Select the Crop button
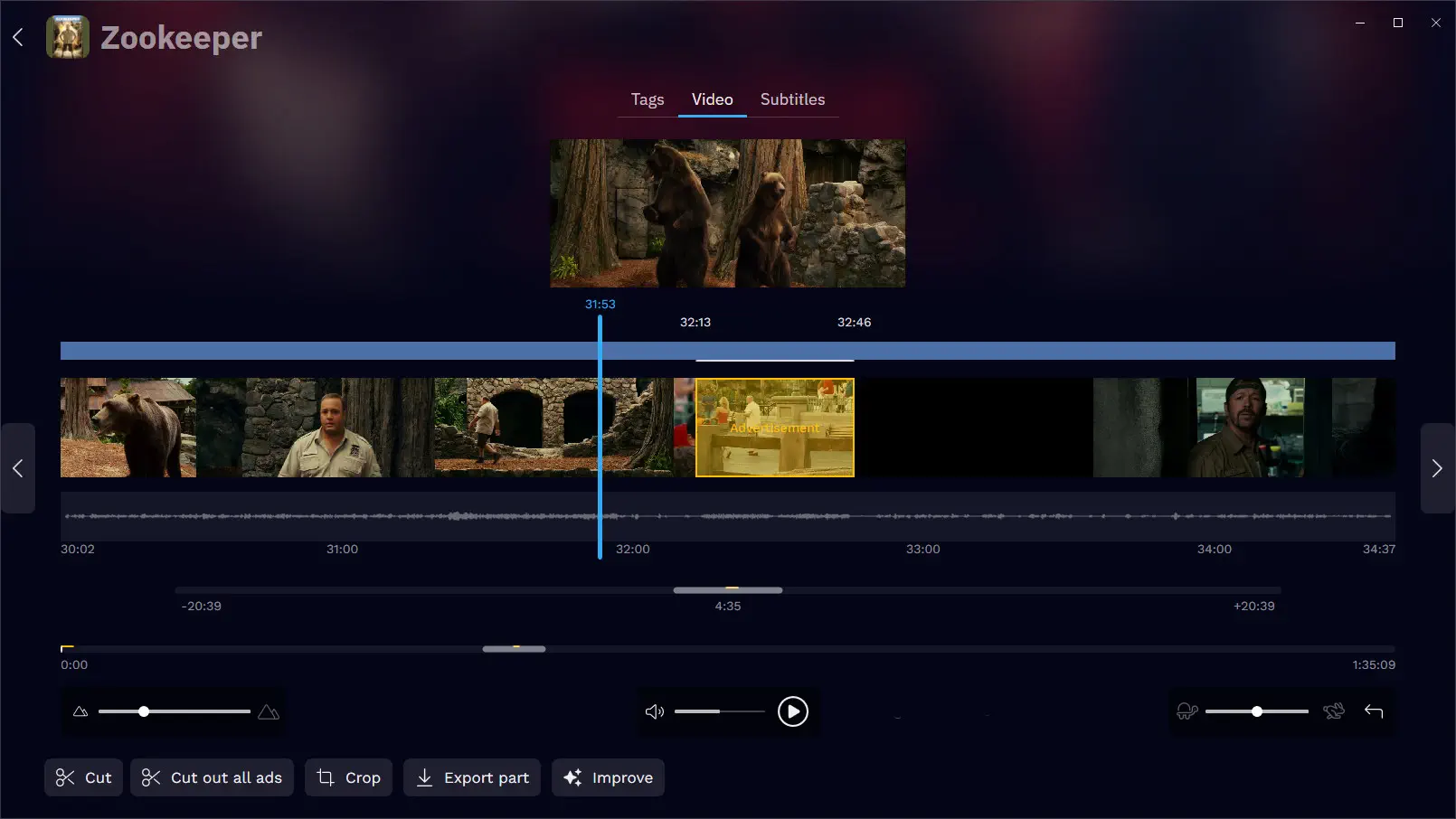This screenshot has width=1456, height=819. pos(349,777)
